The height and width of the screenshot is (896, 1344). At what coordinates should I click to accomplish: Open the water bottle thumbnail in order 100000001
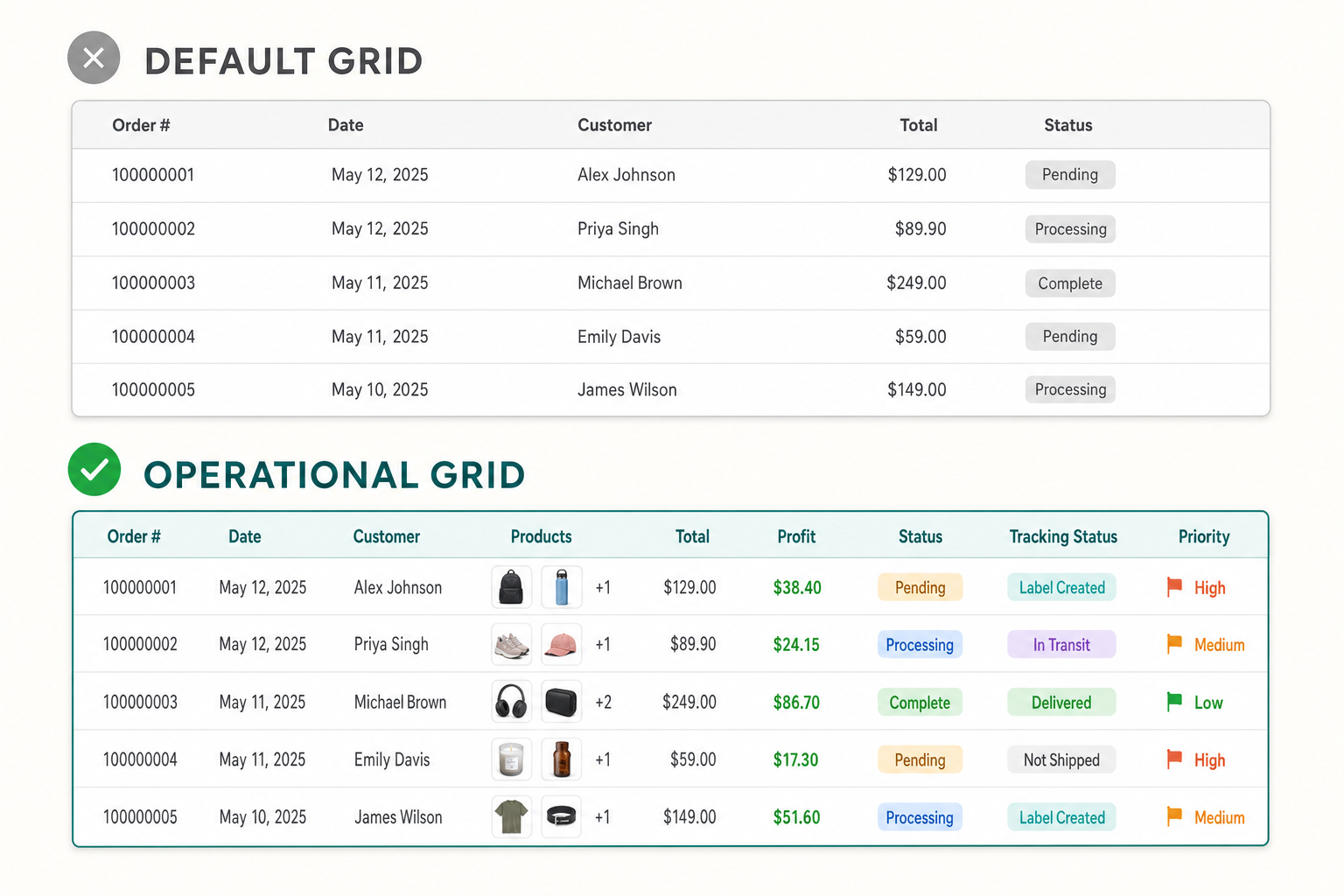click(562, 587)
